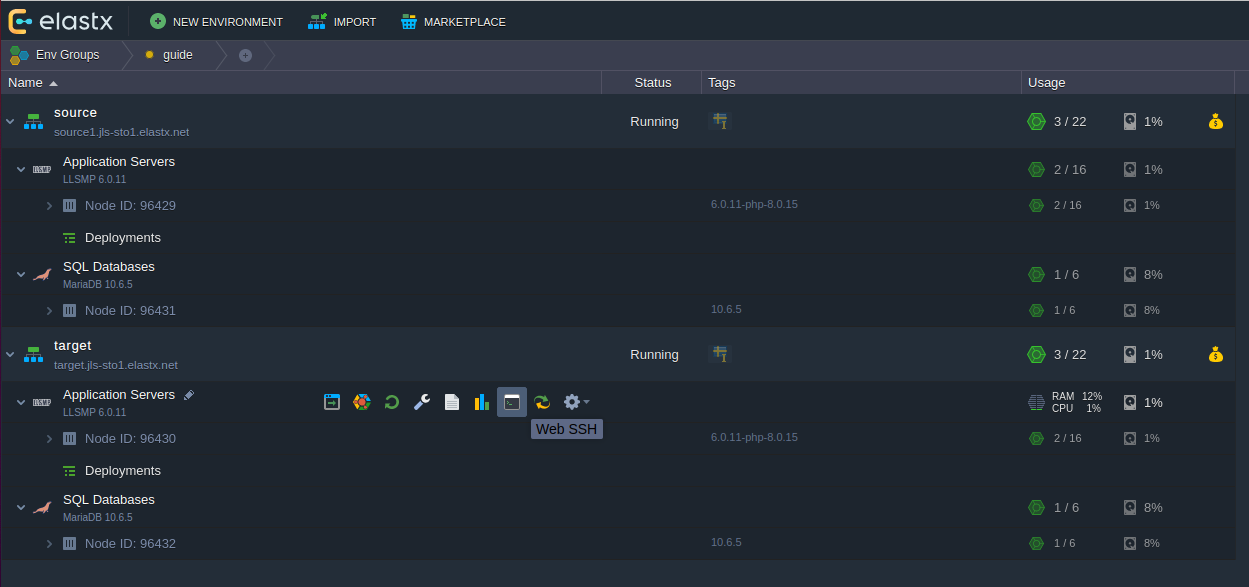
Task: Show Statistics bar chart icon
Action: pos(482,402)
